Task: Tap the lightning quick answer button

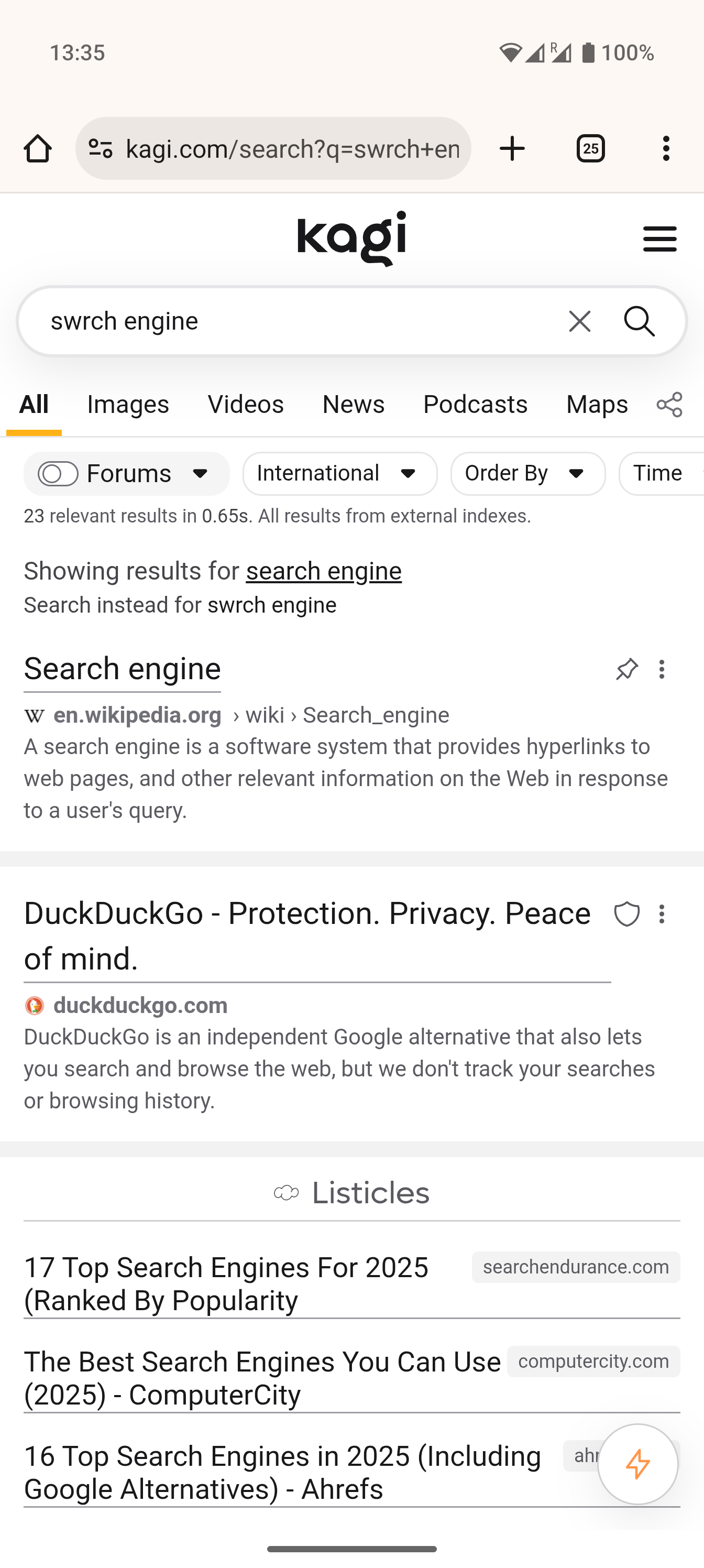Action: point(637,1464)
